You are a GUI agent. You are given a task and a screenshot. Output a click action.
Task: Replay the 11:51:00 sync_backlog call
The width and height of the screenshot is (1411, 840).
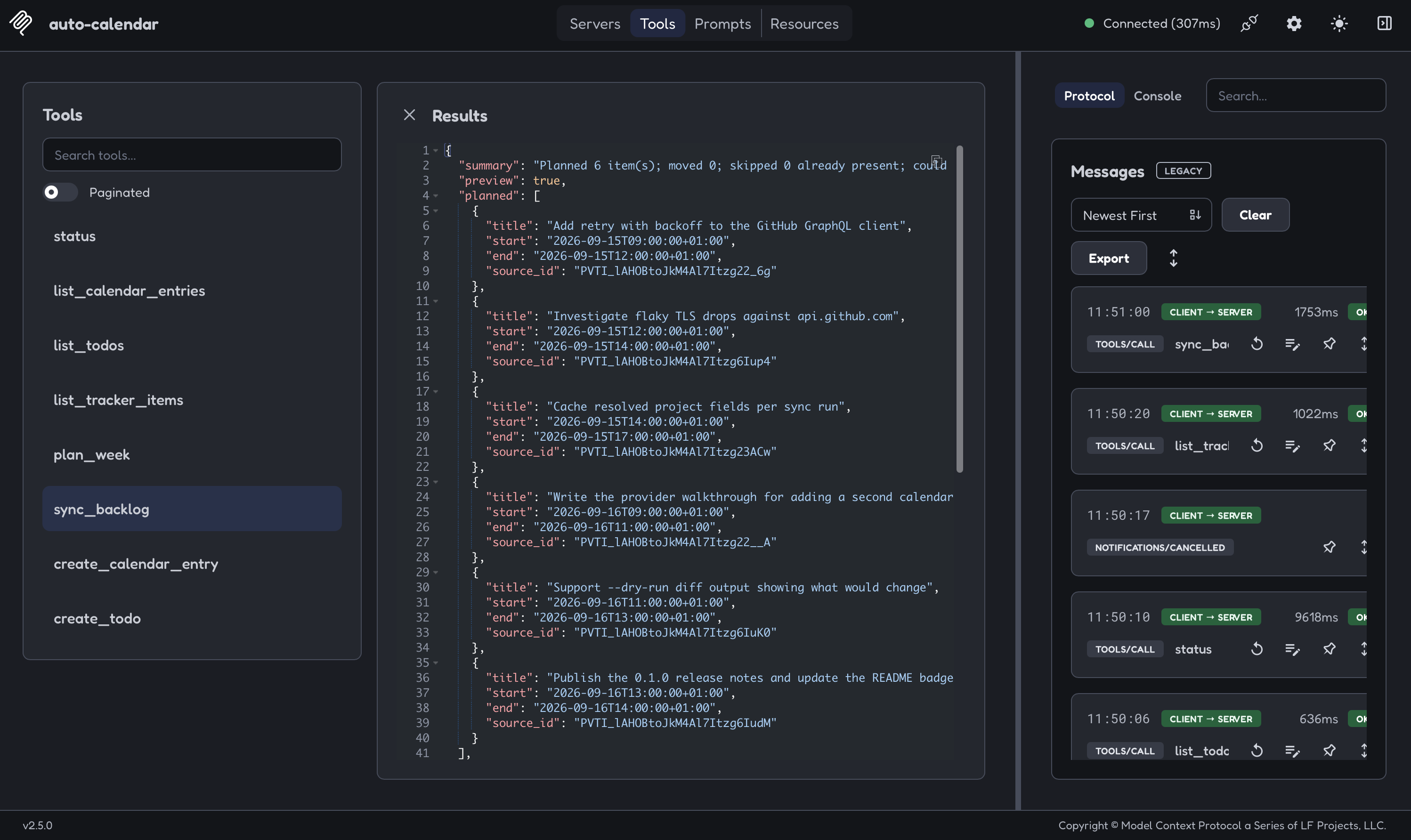(1257, 344)
